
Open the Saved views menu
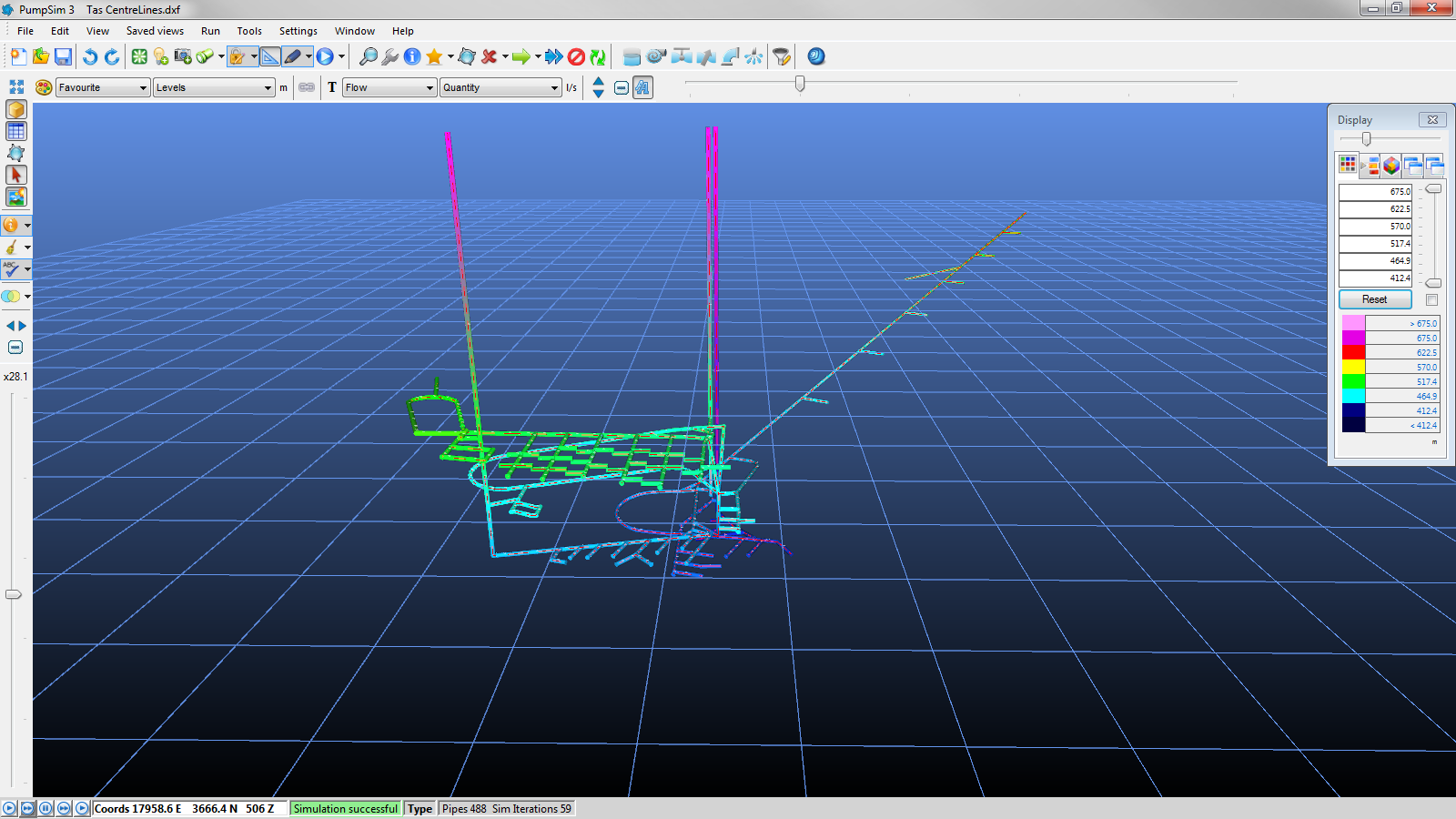155,31
